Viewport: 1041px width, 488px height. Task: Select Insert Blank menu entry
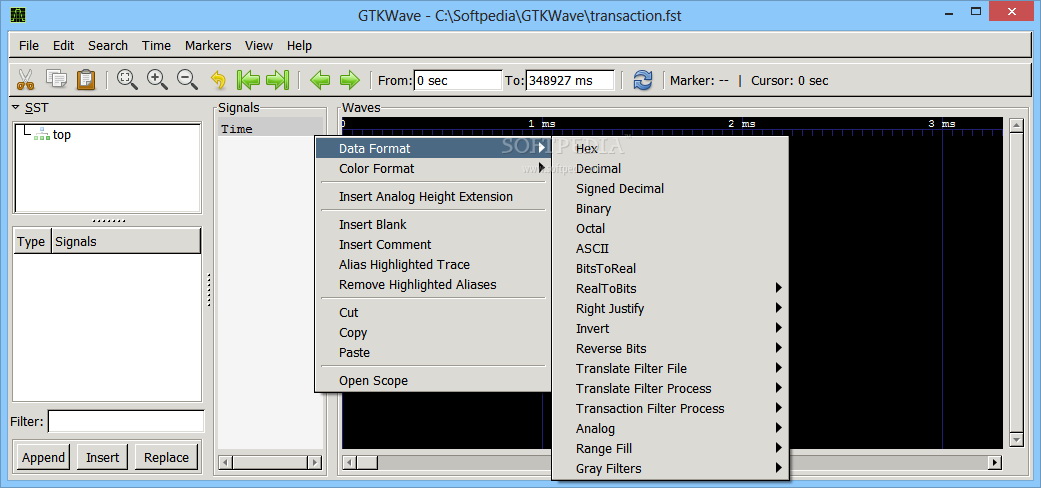(x=433, y=224)
